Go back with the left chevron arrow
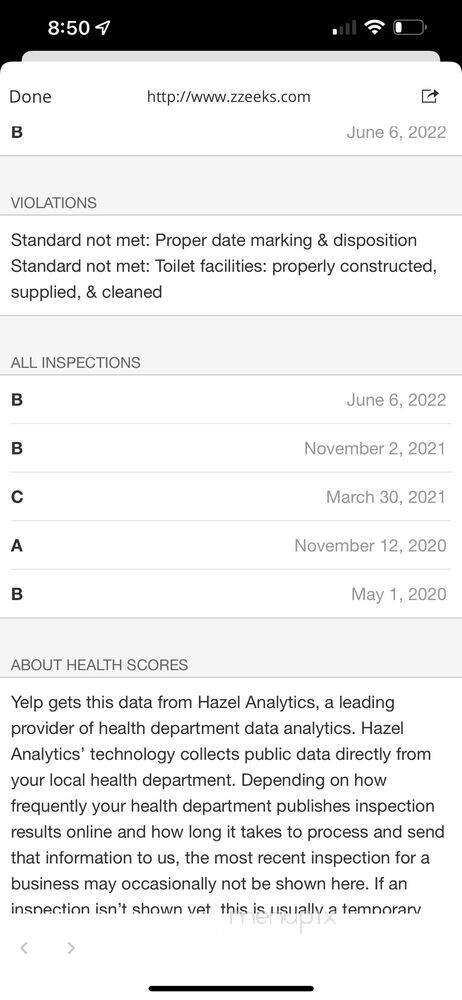This screenshot has height=1000, width=462. (24, 948)
